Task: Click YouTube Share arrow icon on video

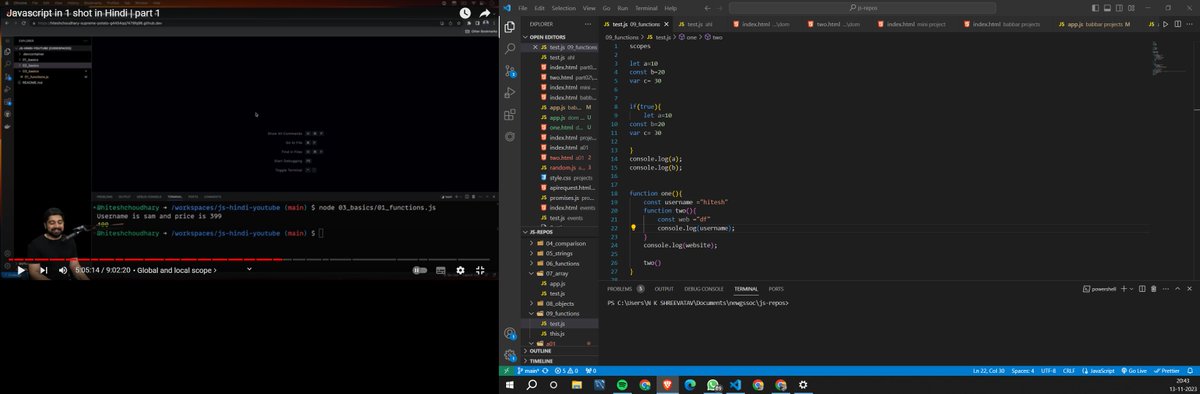Action: [x=484, y=13]
